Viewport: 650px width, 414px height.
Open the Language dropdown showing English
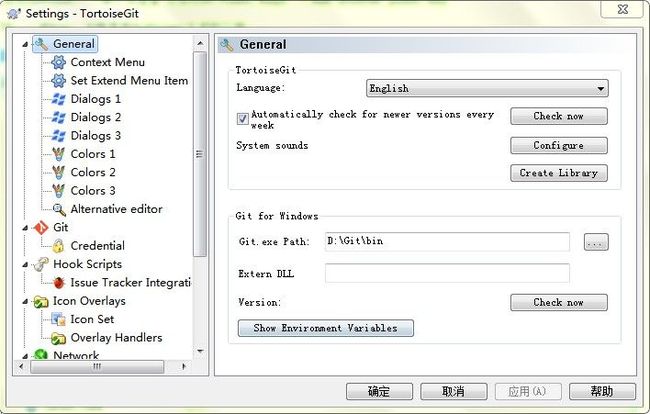point(487,88)
